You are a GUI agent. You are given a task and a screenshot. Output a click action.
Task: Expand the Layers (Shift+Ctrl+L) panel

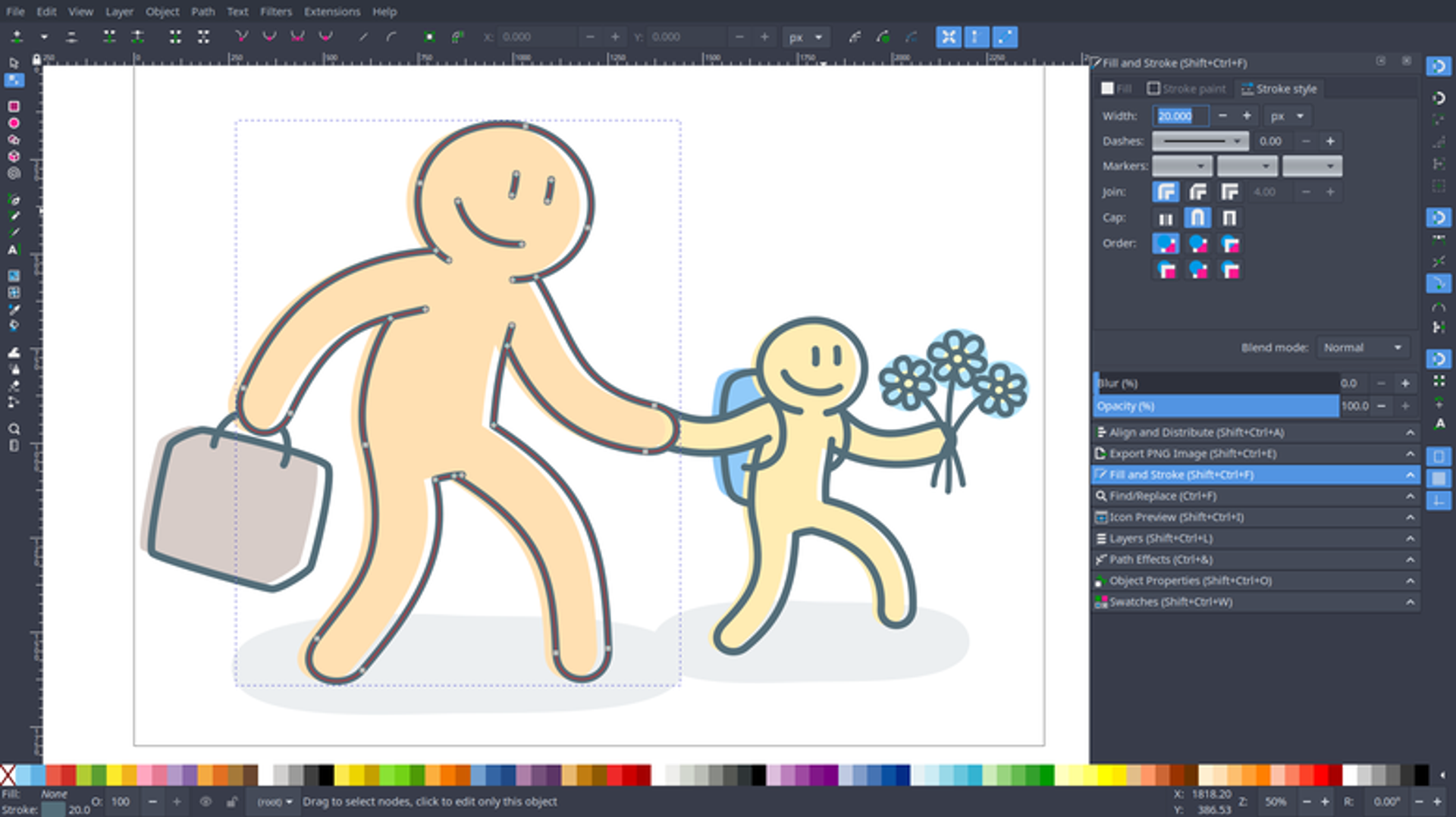coord(1256,539)
